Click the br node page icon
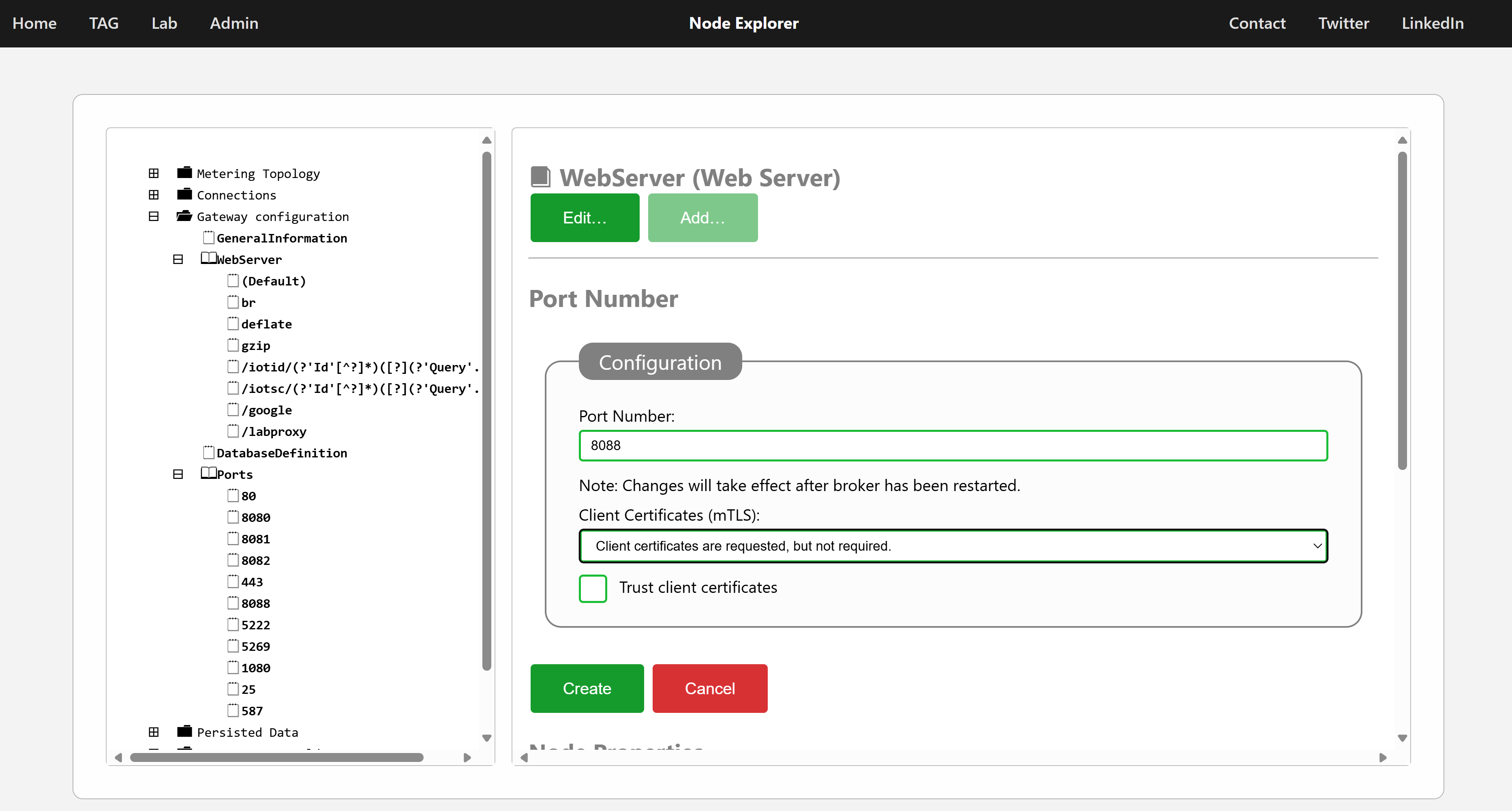This screenshot has width=1512, height=811. pos(233,302)
